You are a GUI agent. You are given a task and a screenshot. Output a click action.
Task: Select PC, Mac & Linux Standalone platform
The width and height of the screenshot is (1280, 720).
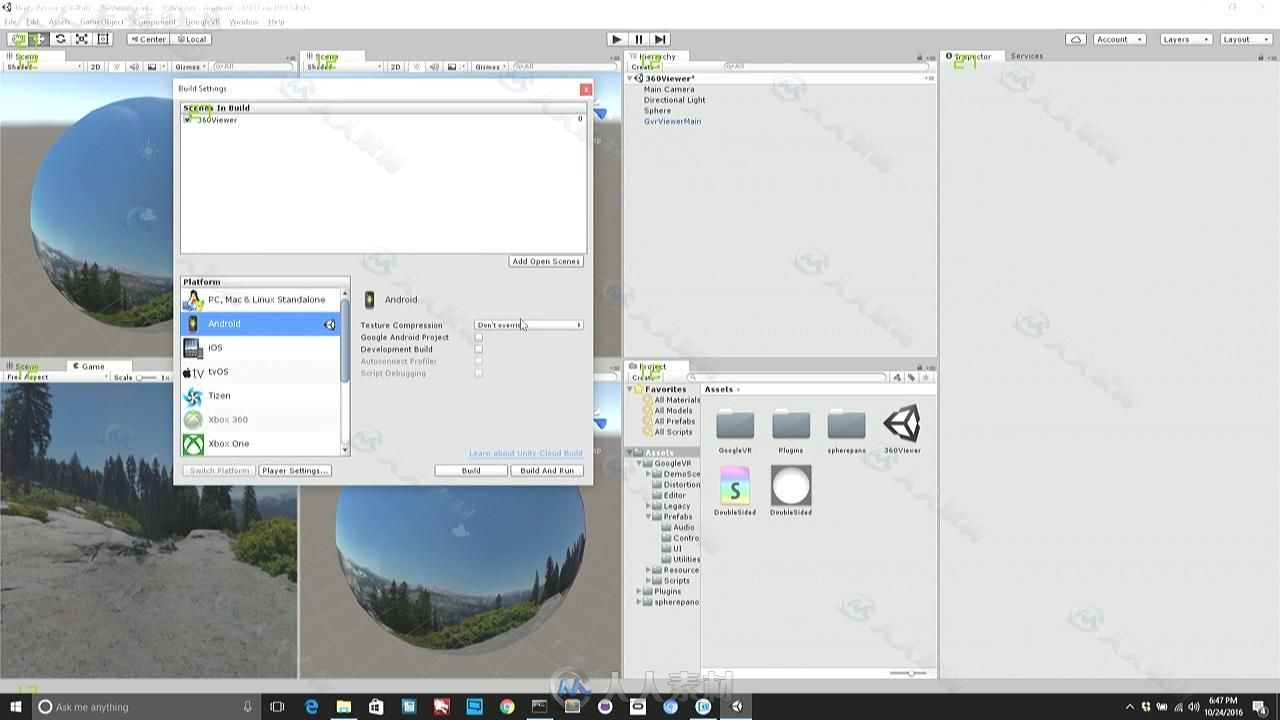point(261,299)
